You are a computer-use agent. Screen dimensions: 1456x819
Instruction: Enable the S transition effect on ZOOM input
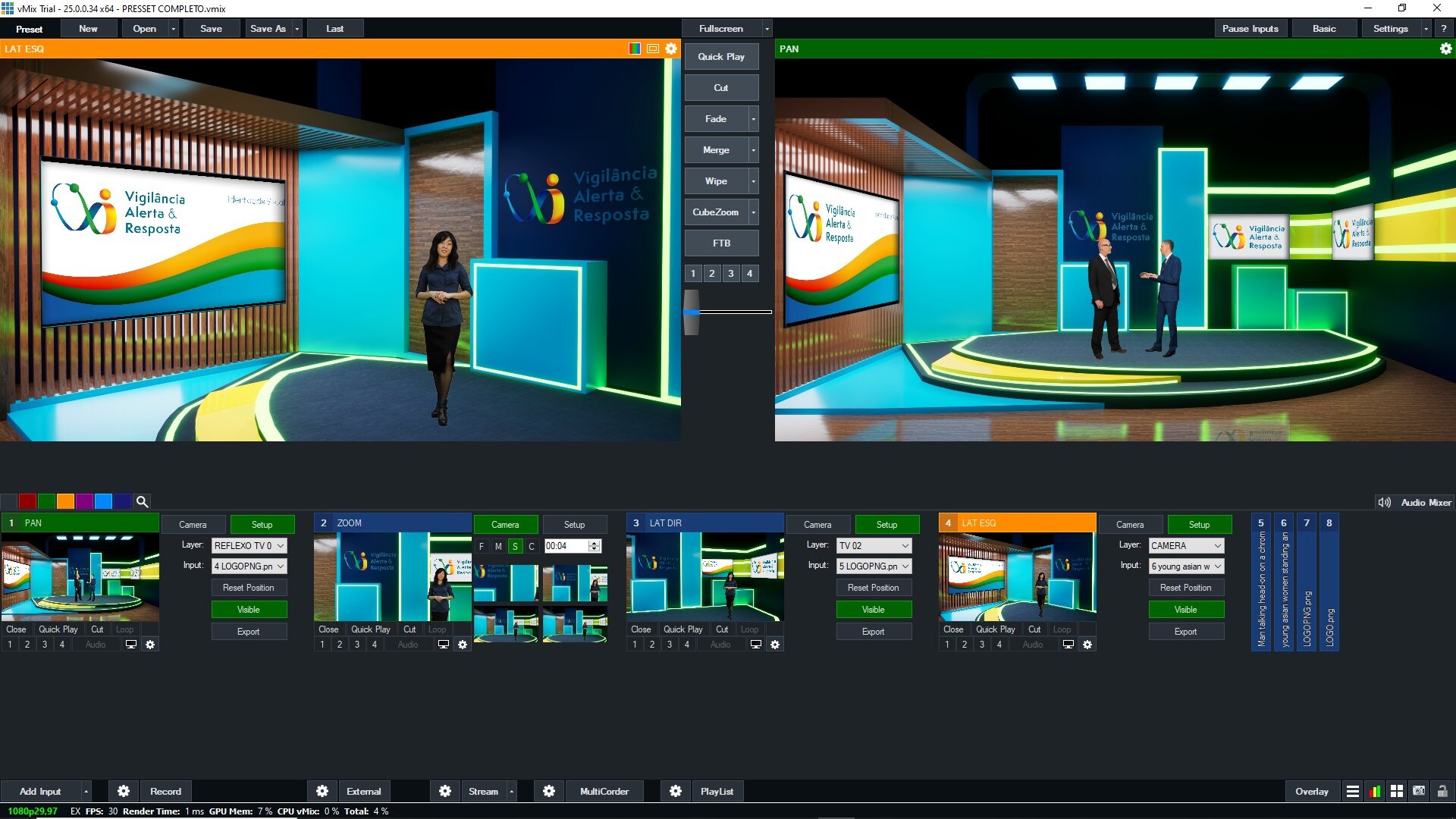(515, 546)
